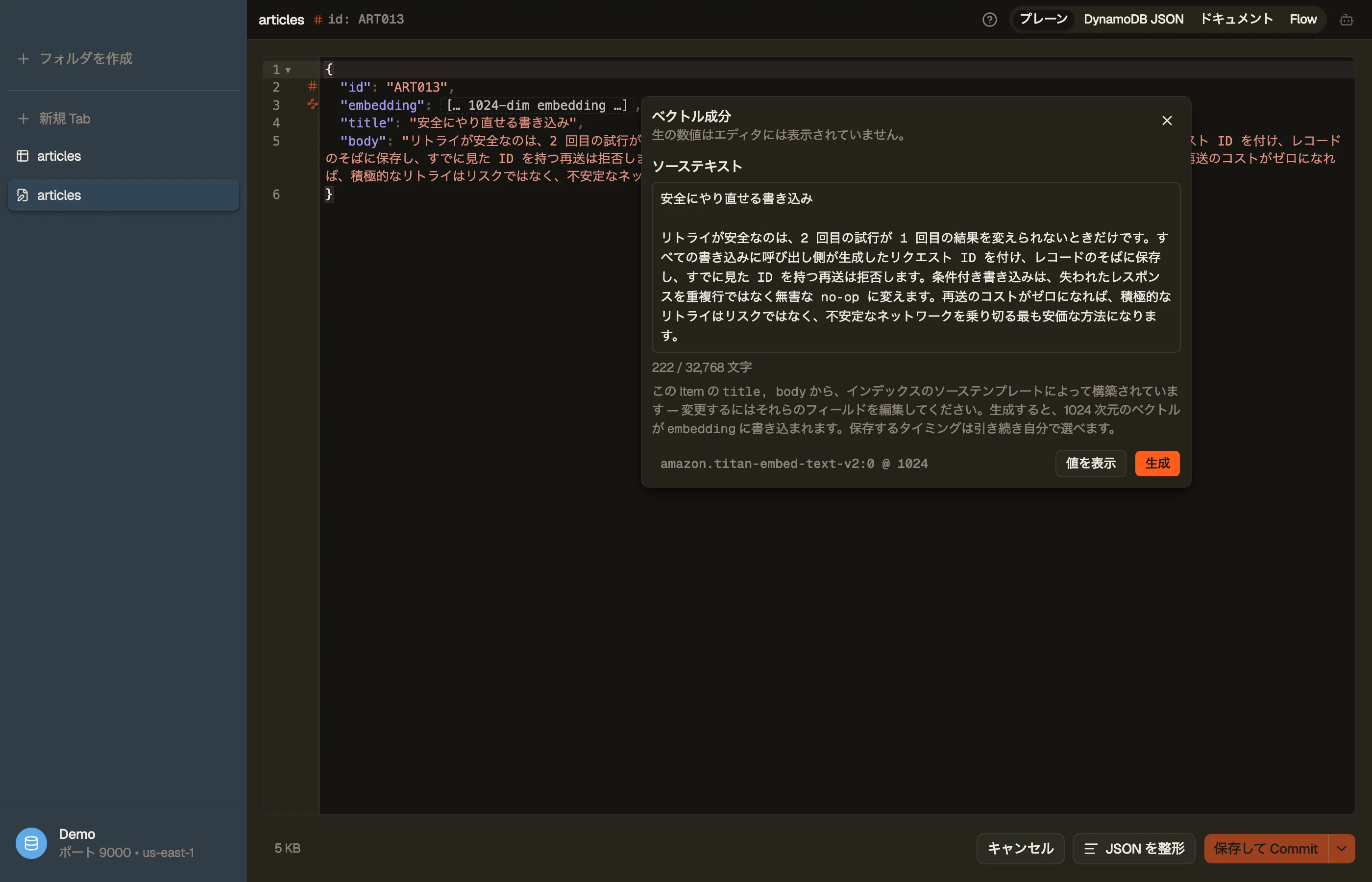Click the Demo database avatar icon
This screenshot has height=882, width=1372.
coord(31,842)
